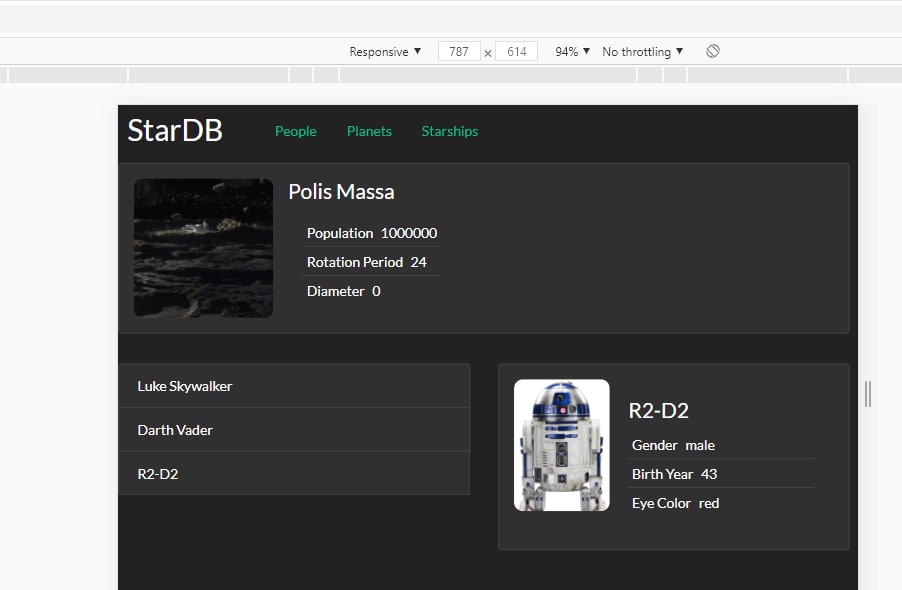Click the Population 1000000 row
The height and width of the screenshot is (590, 902).
pyautogui.click(x=371, y=233)
